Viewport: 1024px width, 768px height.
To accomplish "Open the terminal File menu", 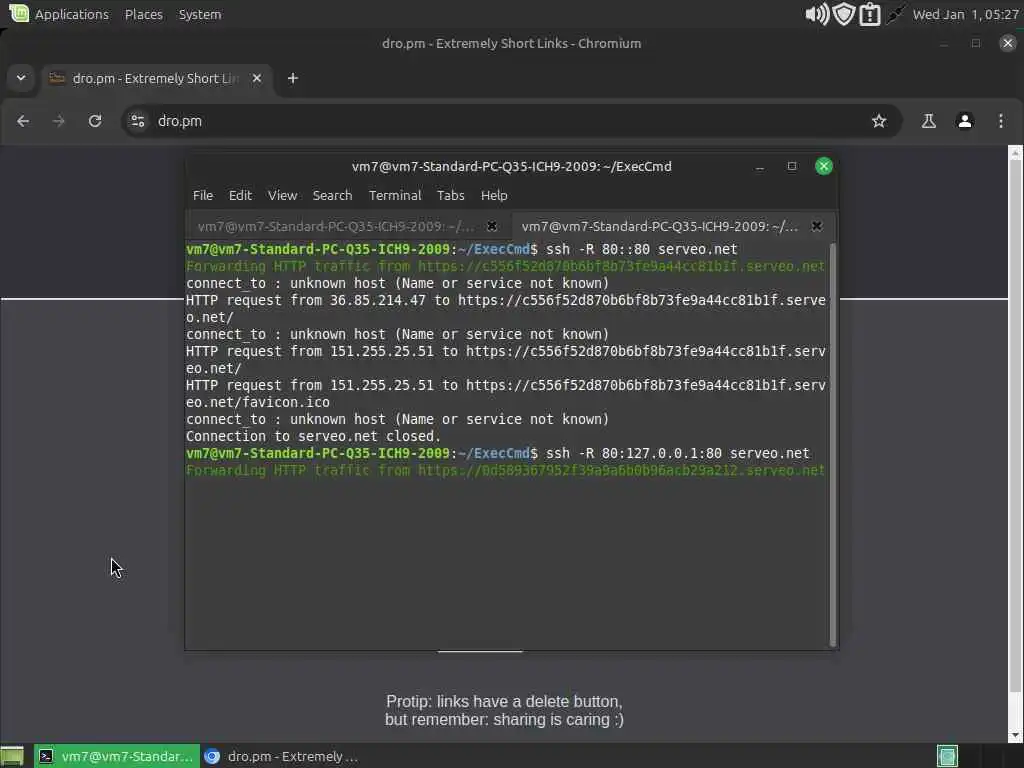I will pos(202,195).
